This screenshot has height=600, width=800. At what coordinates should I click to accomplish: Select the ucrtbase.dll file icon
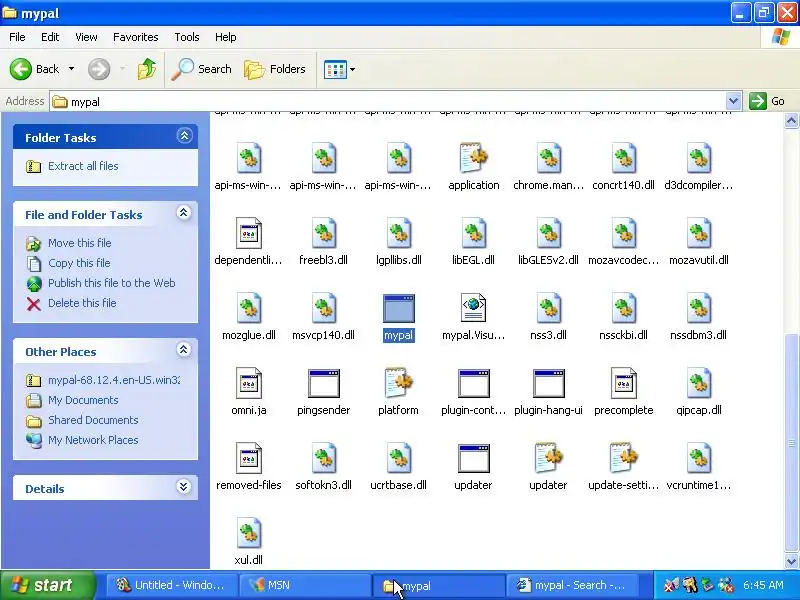pos(398,458)
